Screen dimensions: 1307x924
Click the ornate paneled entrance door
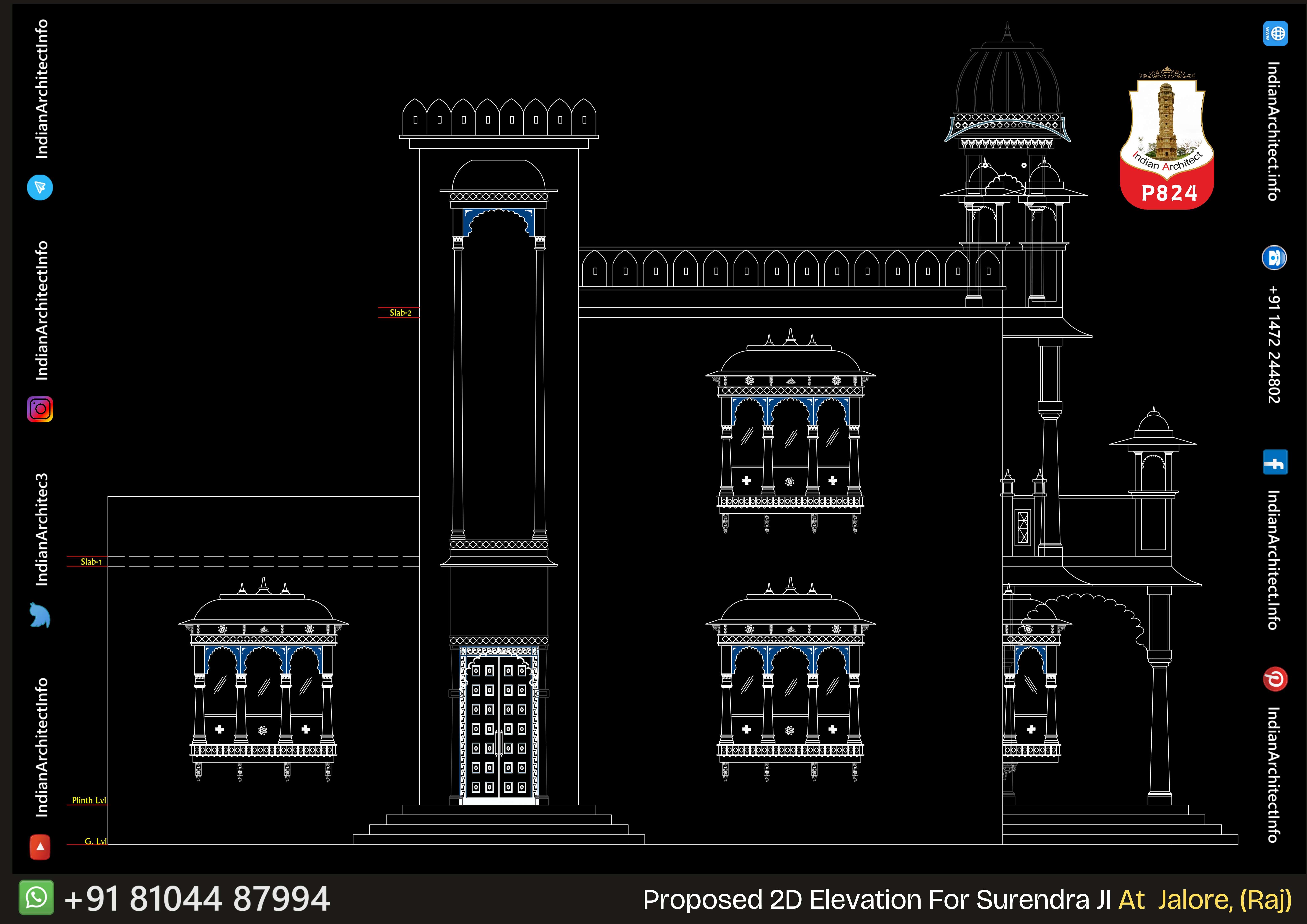coord(499,726)
